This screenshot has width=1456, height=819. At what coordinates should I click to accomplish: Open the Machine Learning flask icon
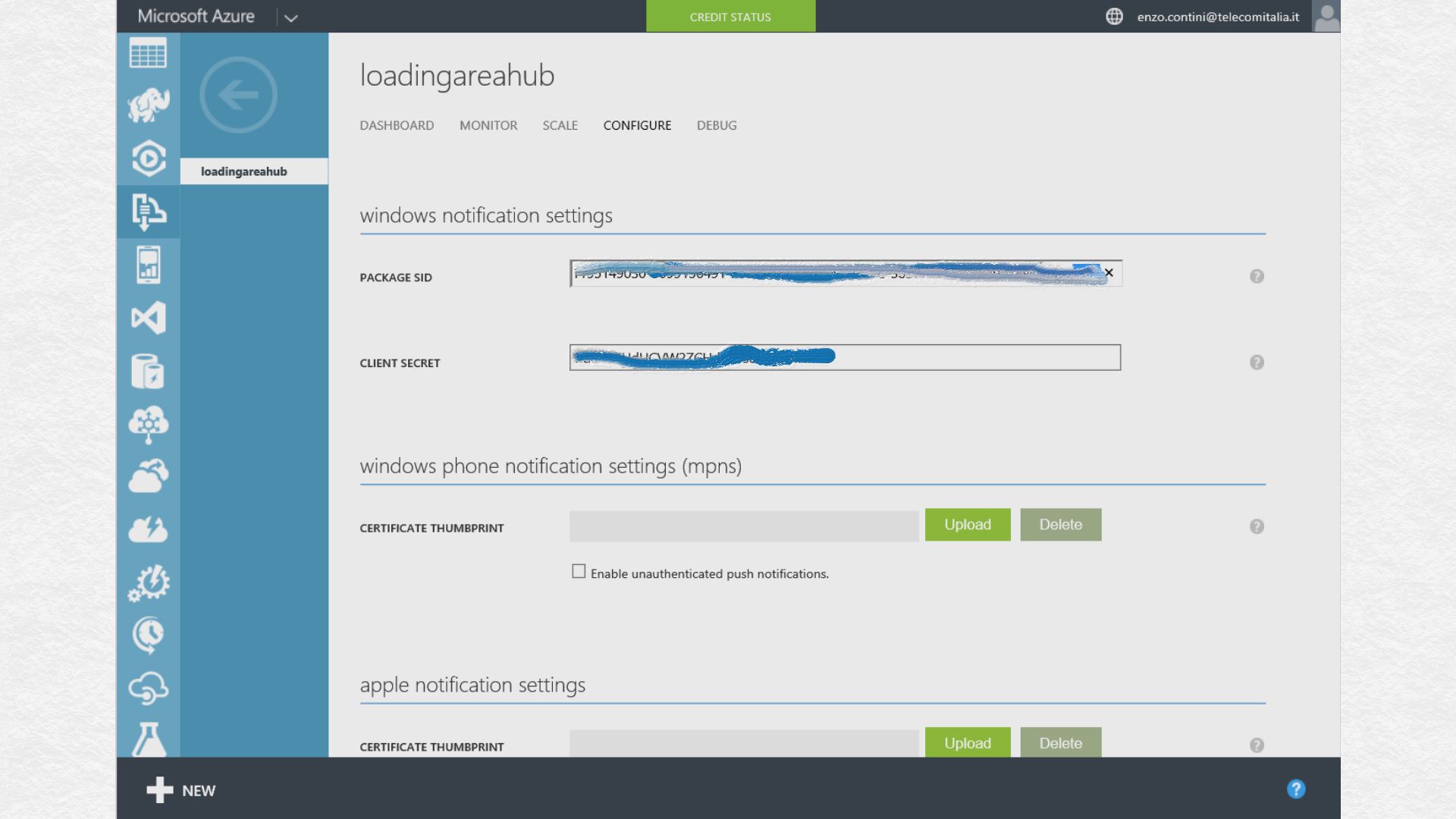click(x=148, y=739)
